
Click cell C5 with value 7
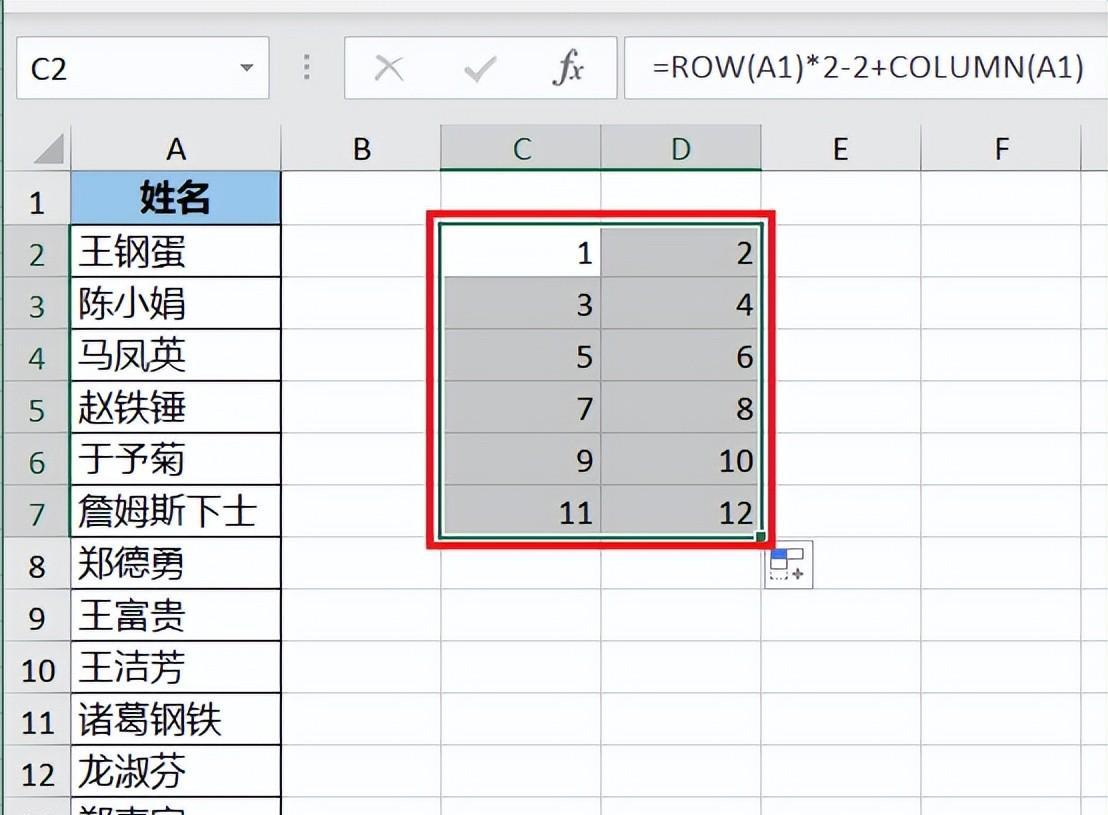click(521, 408)
